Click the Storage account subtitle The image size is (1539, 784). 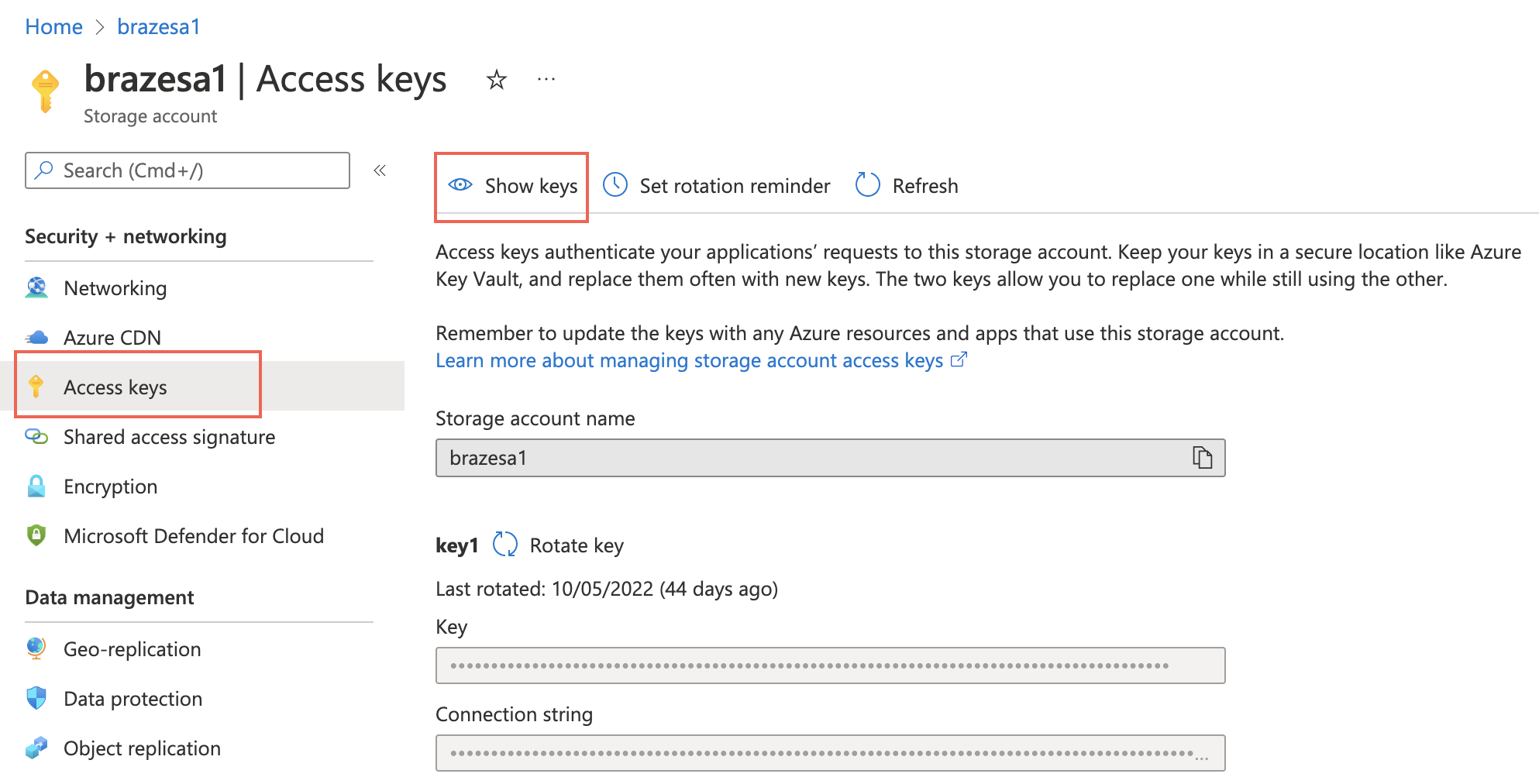coord(150,116)
